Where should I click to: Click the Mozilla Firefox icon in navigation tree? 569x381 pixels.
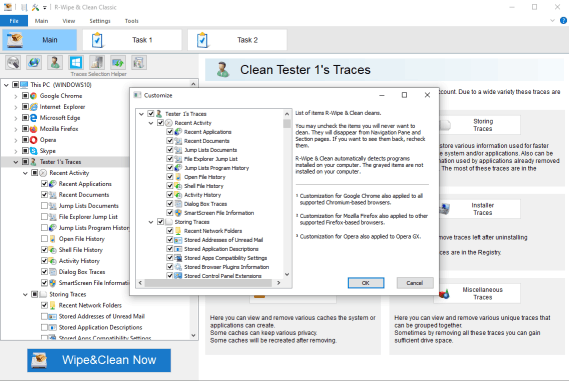pyautogui.click(x=34, y=129)
